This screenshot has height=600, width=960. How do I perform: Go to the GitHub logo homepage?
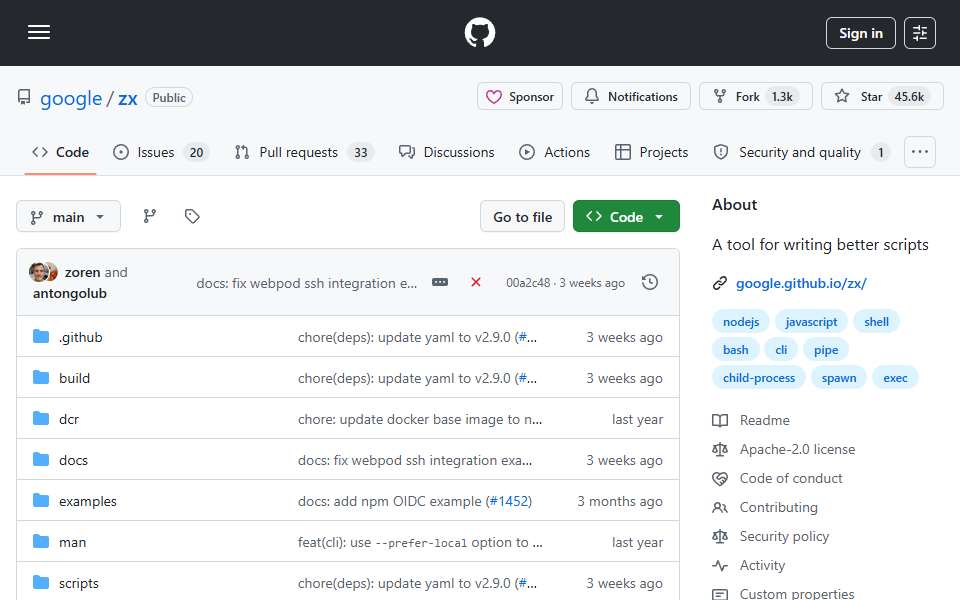click(x=479, y=32)
